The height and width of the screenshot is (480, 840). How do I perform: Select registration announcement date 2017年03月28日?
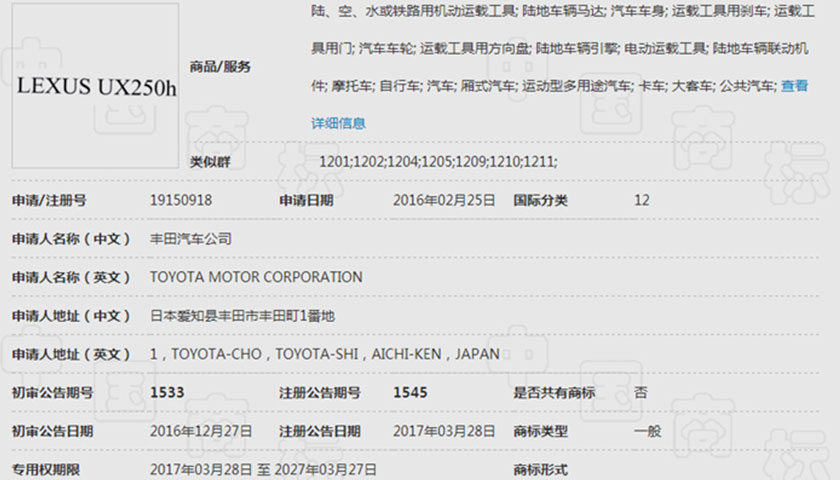pyautogui.click(x=444, y=431)
